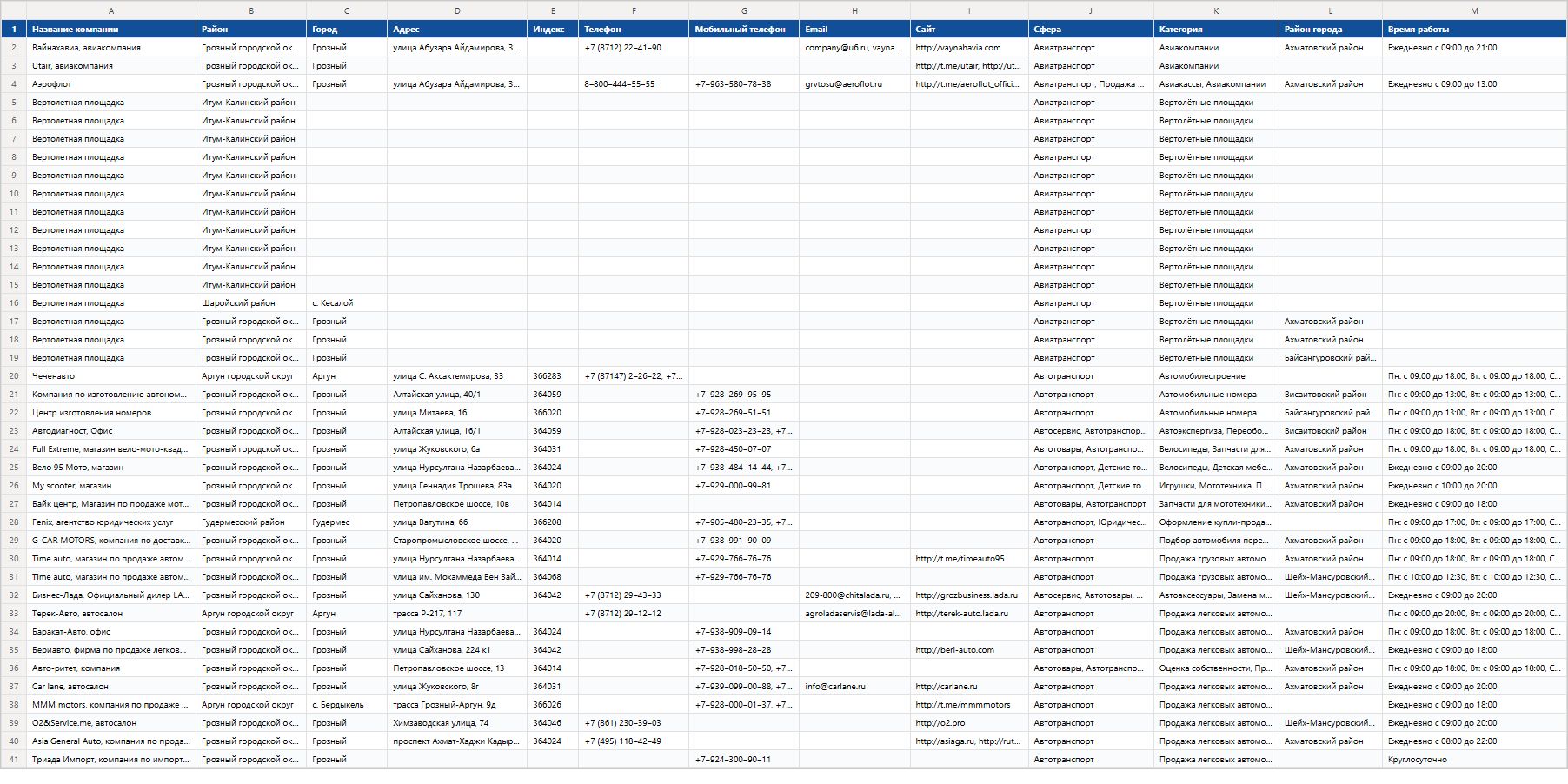Viewport: 1568px width, 784px height.
Task: Click address 'улица С. Аксактемирова, 33'
Action: 457,376
